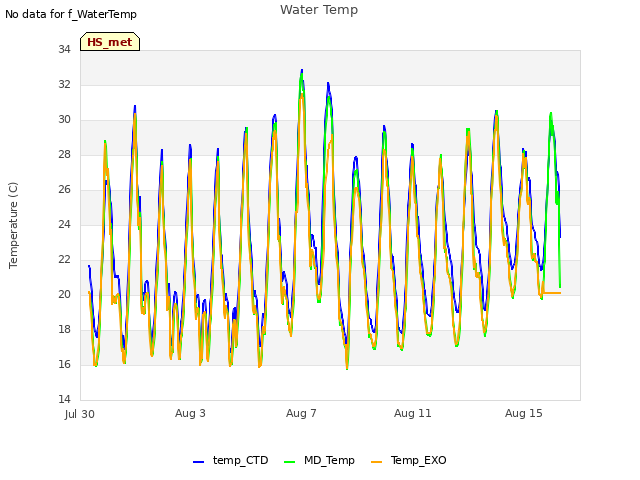Image resolution: width=640 pixels, height=480 pixels.
Task: Select the Water Temp chart title
Action: (x=319, y=10)
